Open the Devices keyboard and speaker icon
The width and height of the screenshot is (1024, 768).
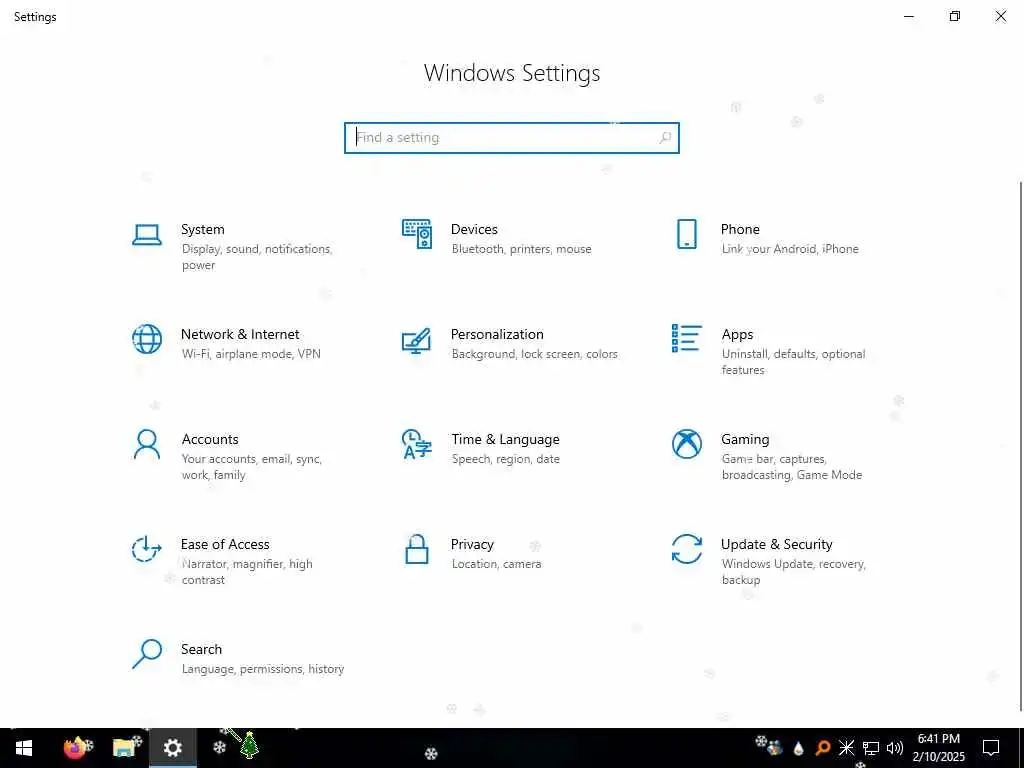[x=417, y=234]
